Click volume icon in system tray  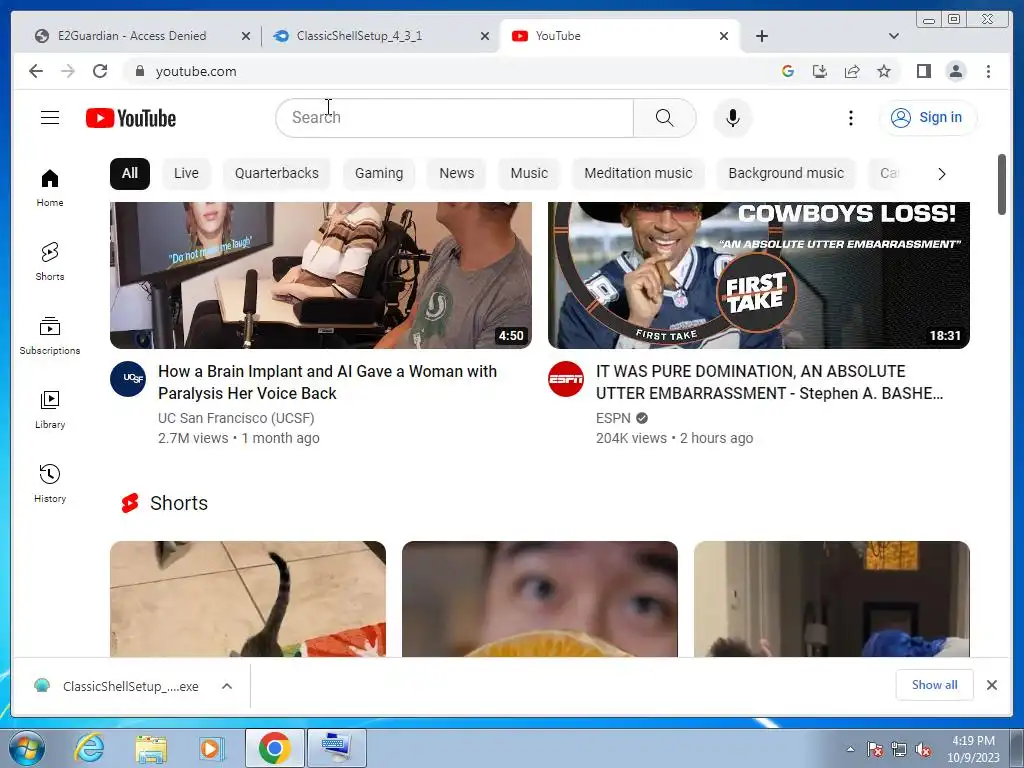[x=923, y=749]
